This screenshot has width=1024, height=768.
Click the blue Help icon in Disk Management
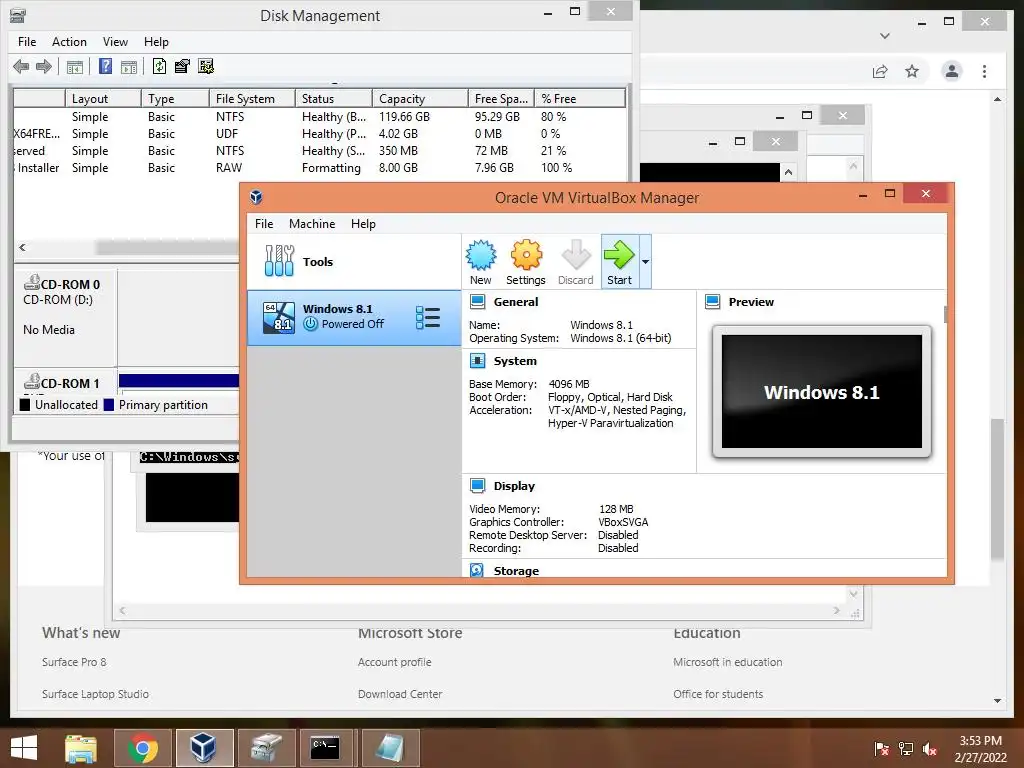click(105, 66)
